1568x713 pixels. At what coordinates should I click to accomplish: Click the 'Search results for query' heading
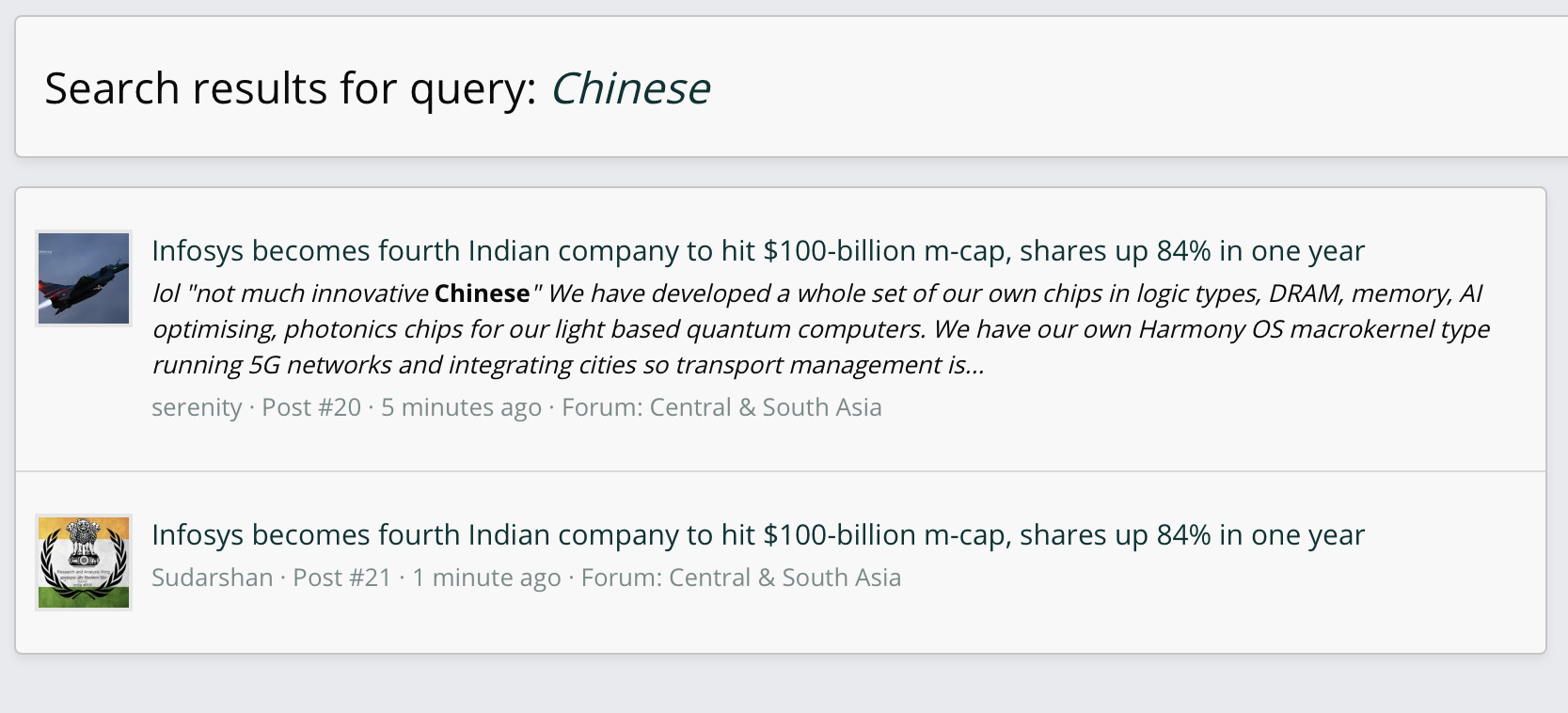coord(377,88)
